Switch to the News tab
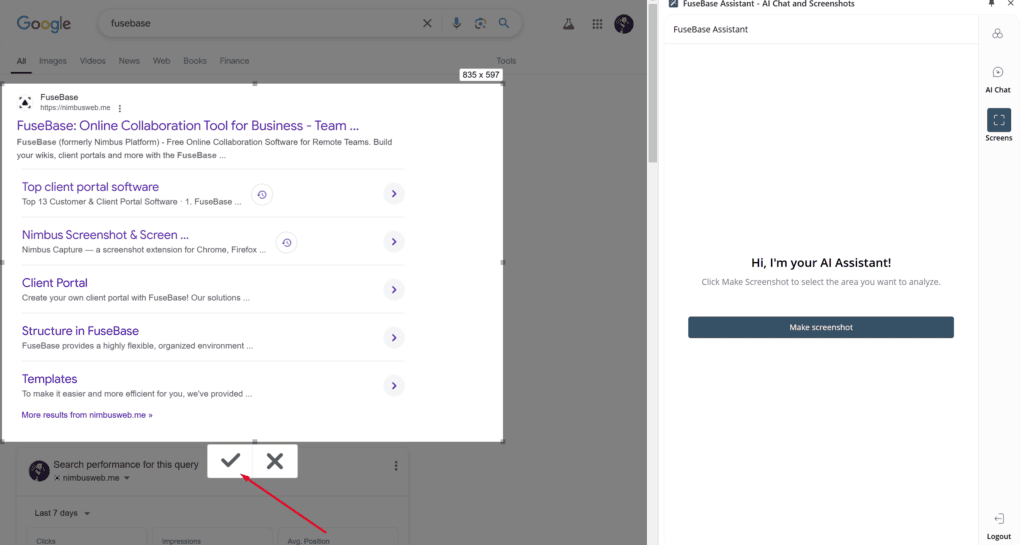This screenshot has height=545, width=1024. 129,61
